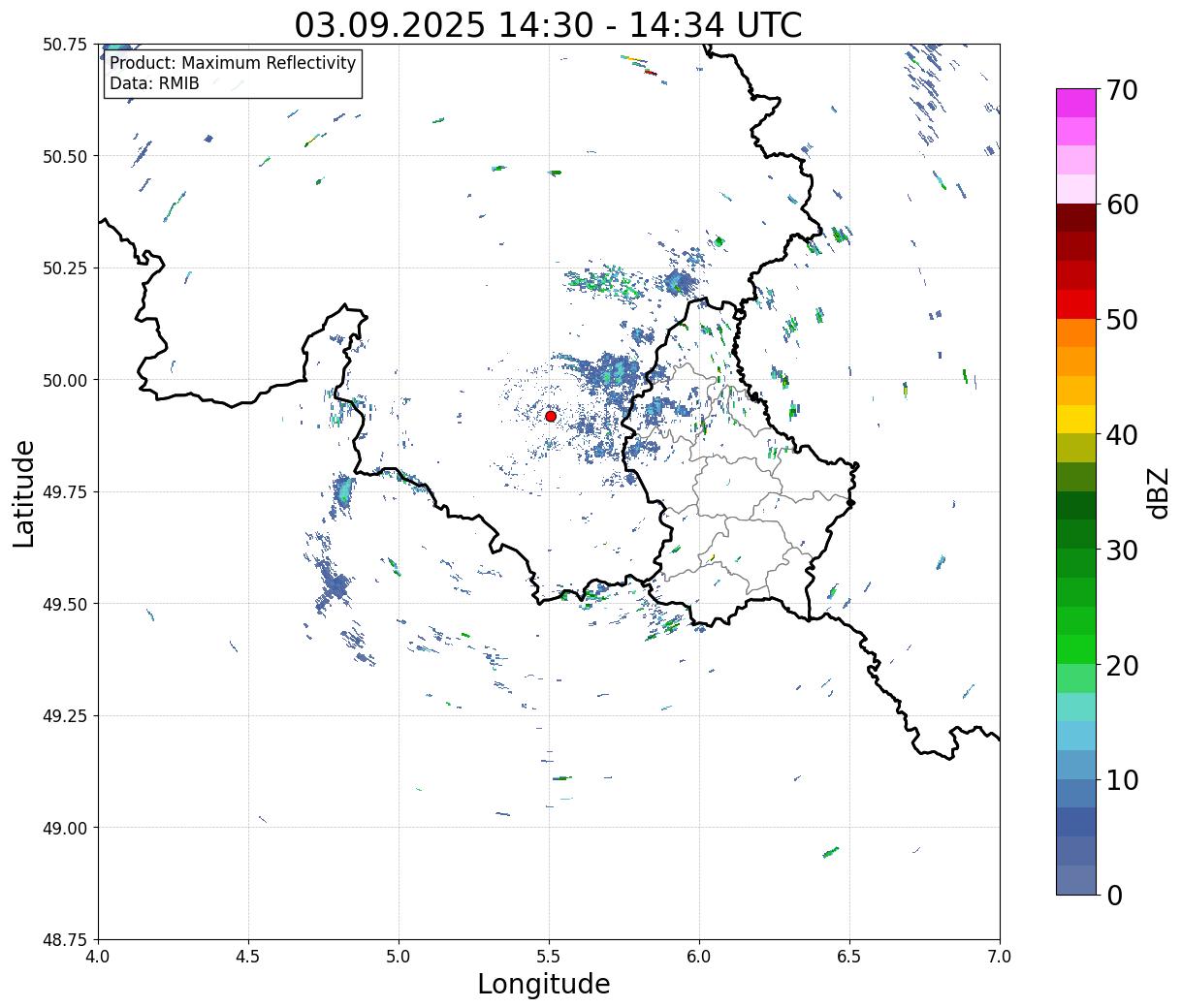
Task: Click the latitude tick label '49.25'
Action: coord(65,716)
